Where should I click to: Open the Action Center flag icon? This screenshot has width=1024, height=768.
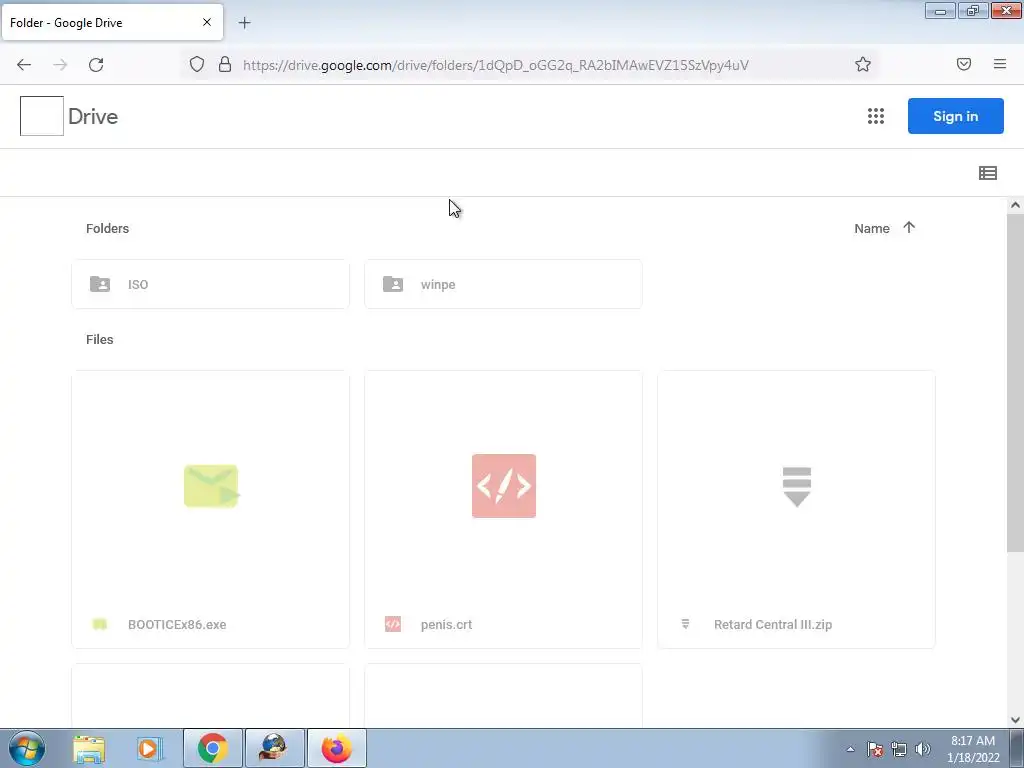[x=875, y=749]
